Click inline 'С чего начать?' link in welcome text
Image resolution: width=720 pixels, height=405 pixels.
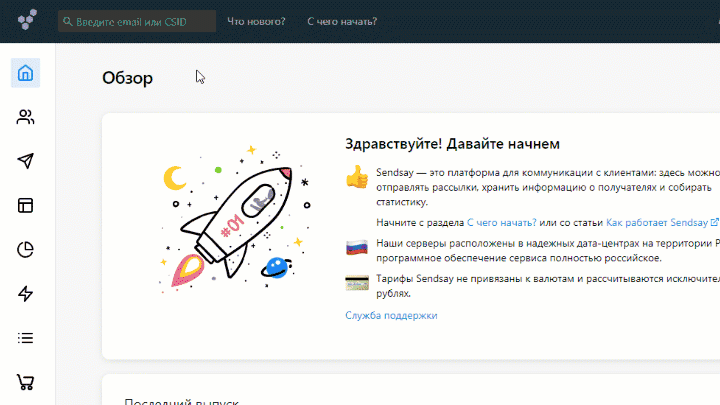502,222
